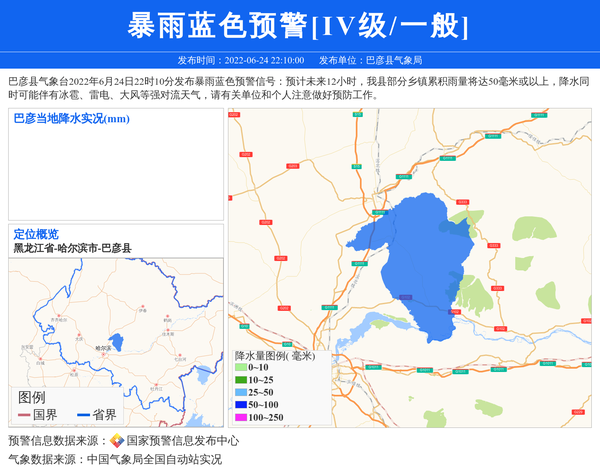Click the blue 省界 line symbol in legend
Image resolution: width=600 pixels, height=471 pixels.
[83, 415]
